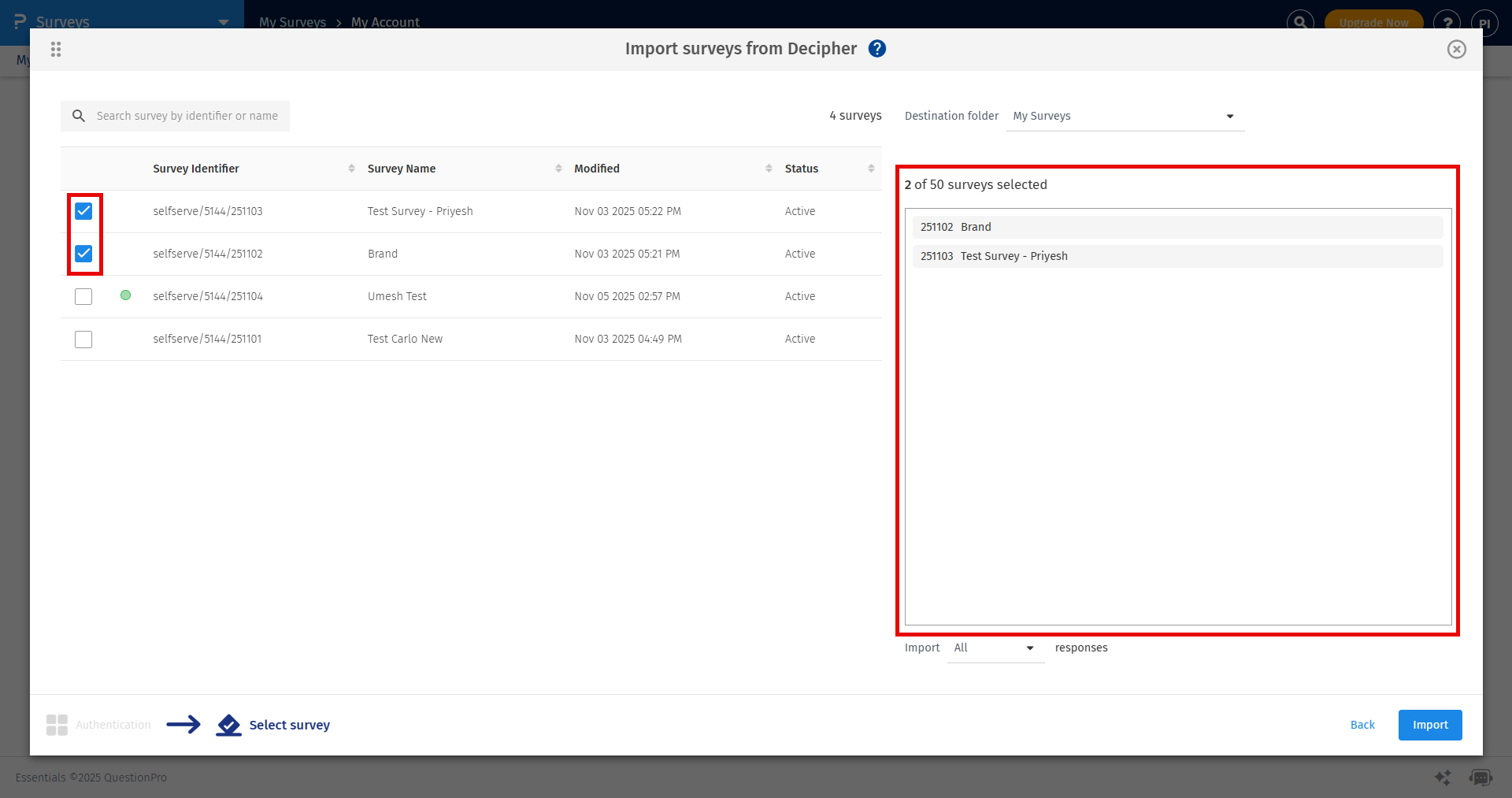Image resolution: width=1512 pixels, height=798 pixels.
Task: Sort by the Status column header
Action: tap(802, 169)
